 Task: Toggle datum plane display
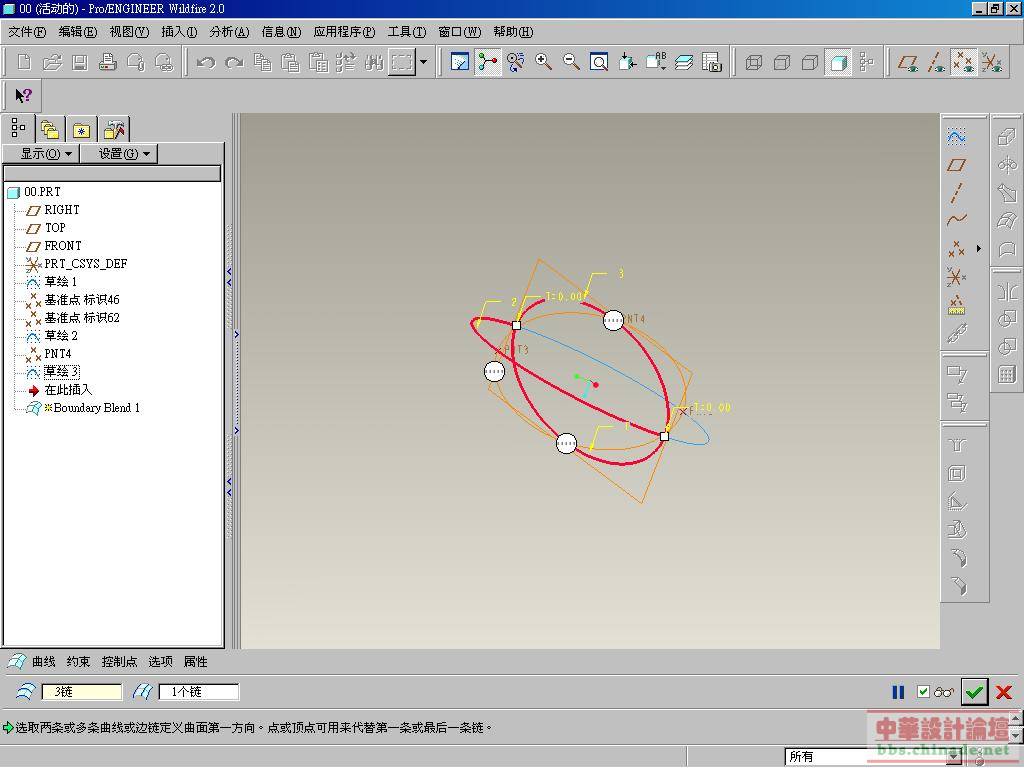pos(908,62)
